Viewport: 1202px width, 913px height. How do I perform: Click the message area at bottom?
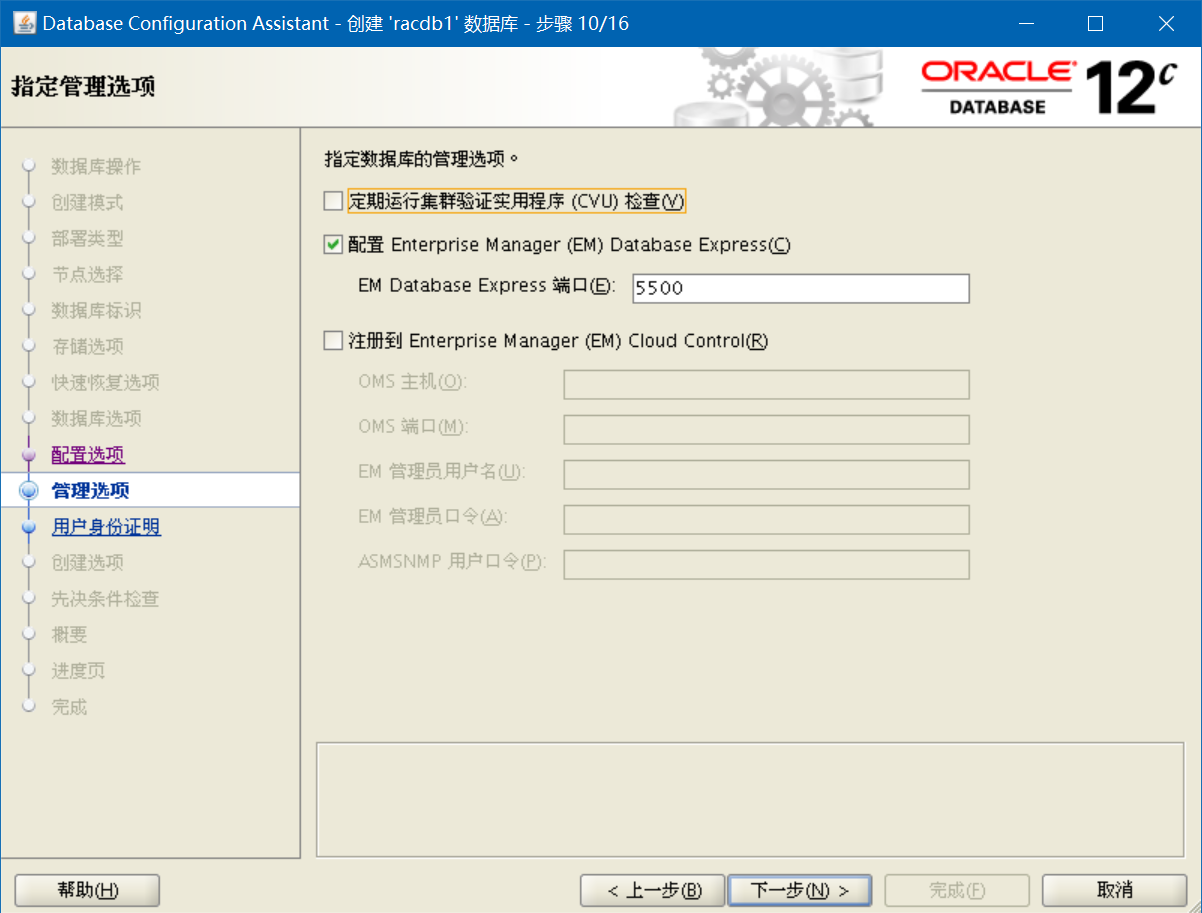point(751,799)
